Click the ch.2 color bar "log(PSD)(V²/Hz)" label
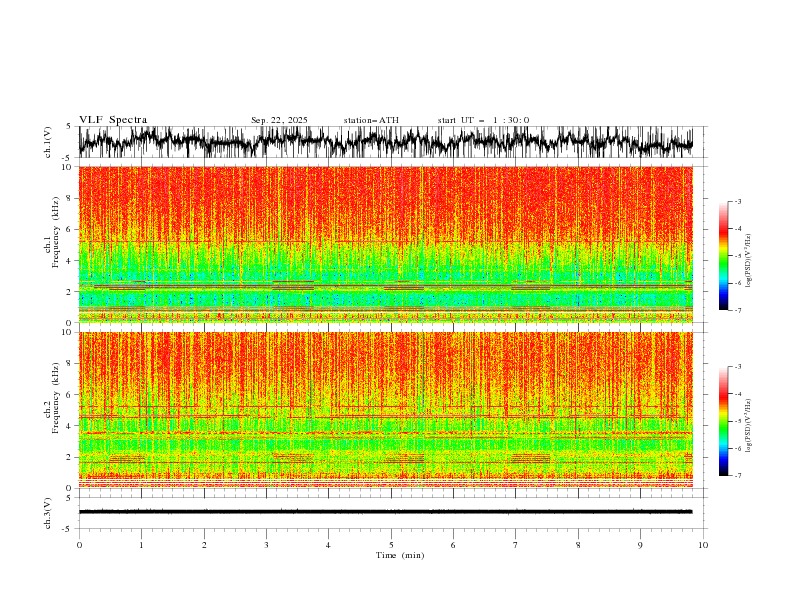 (x=748, y=425)
